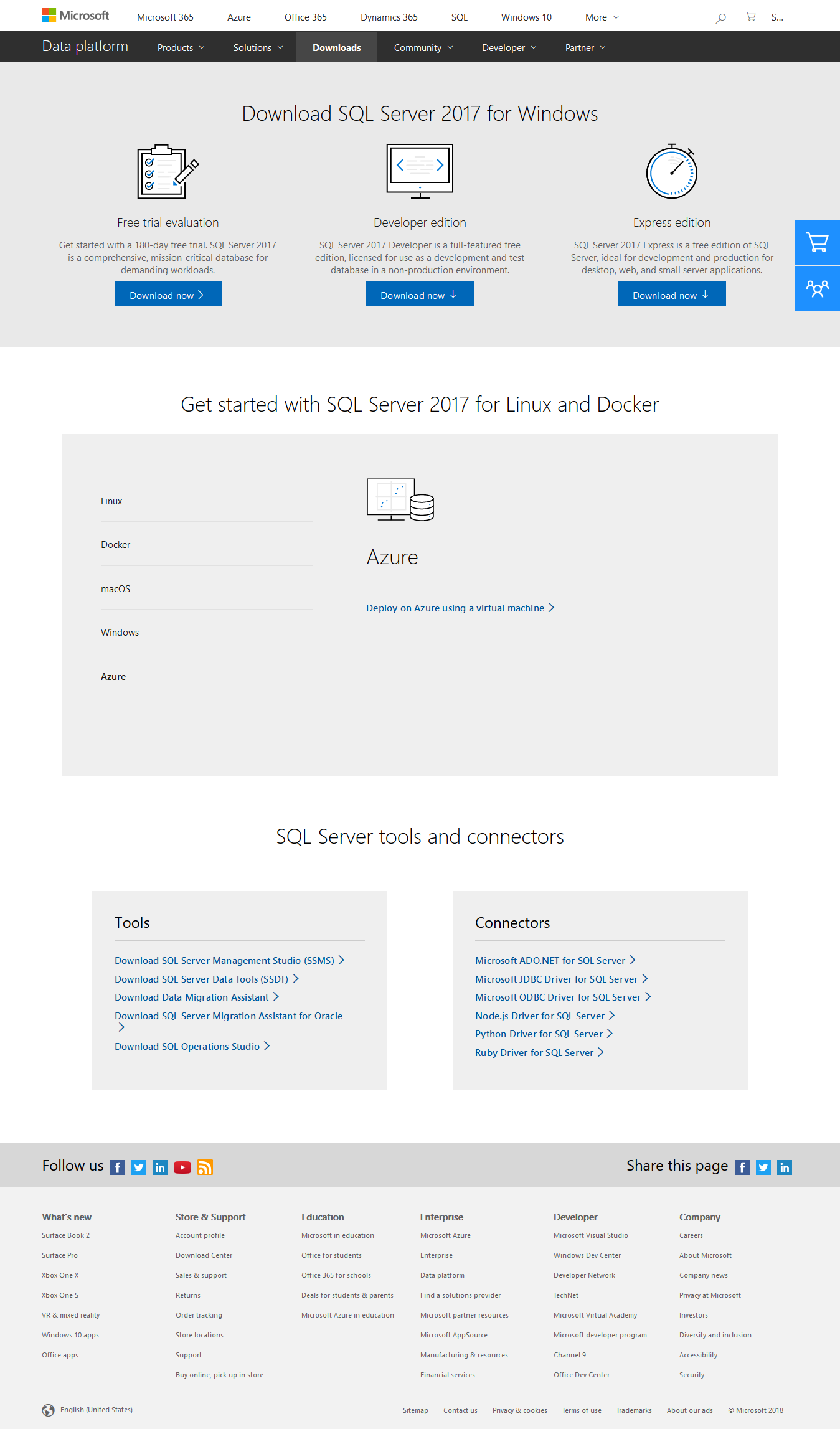Screen dimensions: 840x1429
Task: Open Microsoft ODBC Driver for SQL Server
Action: [x=563, y=997]
